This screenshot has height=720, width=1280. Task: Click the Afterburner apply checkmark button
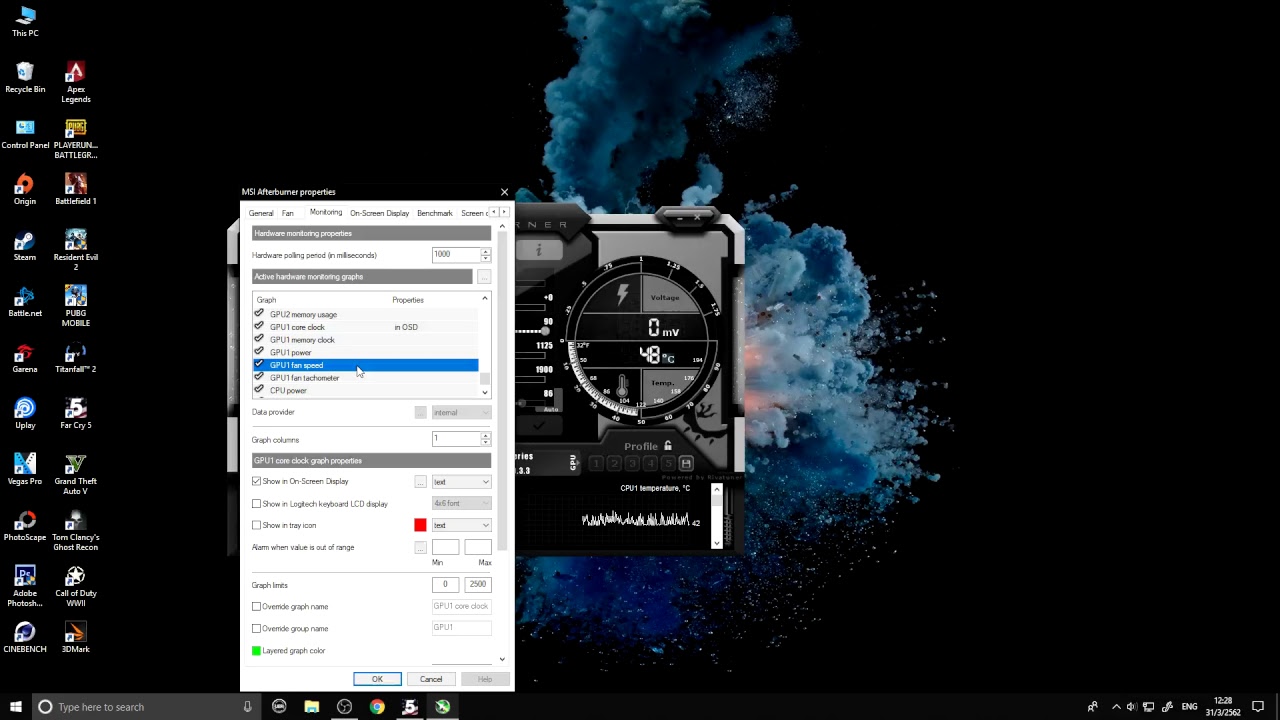click(539, 425)
